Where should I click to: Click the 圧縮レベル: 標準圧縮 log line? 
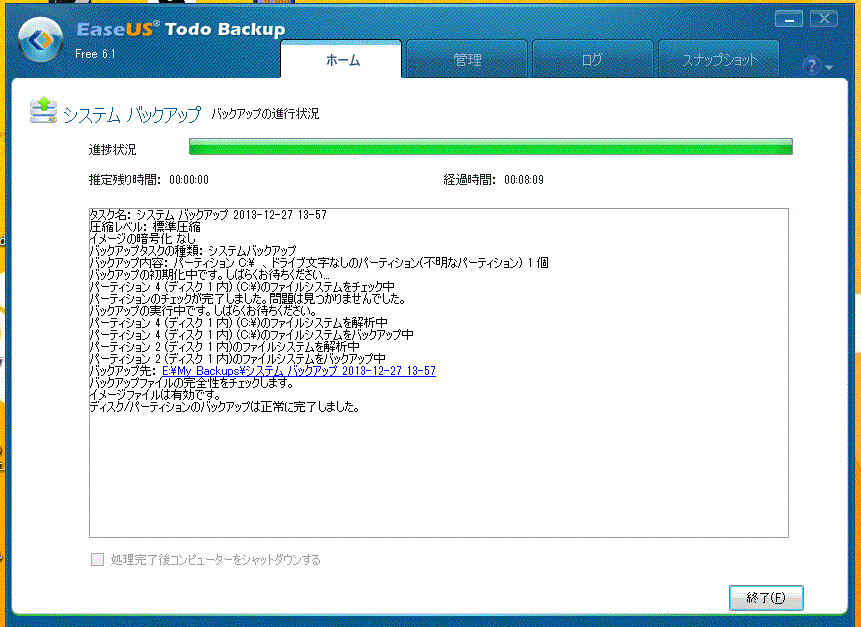[145, 227]
